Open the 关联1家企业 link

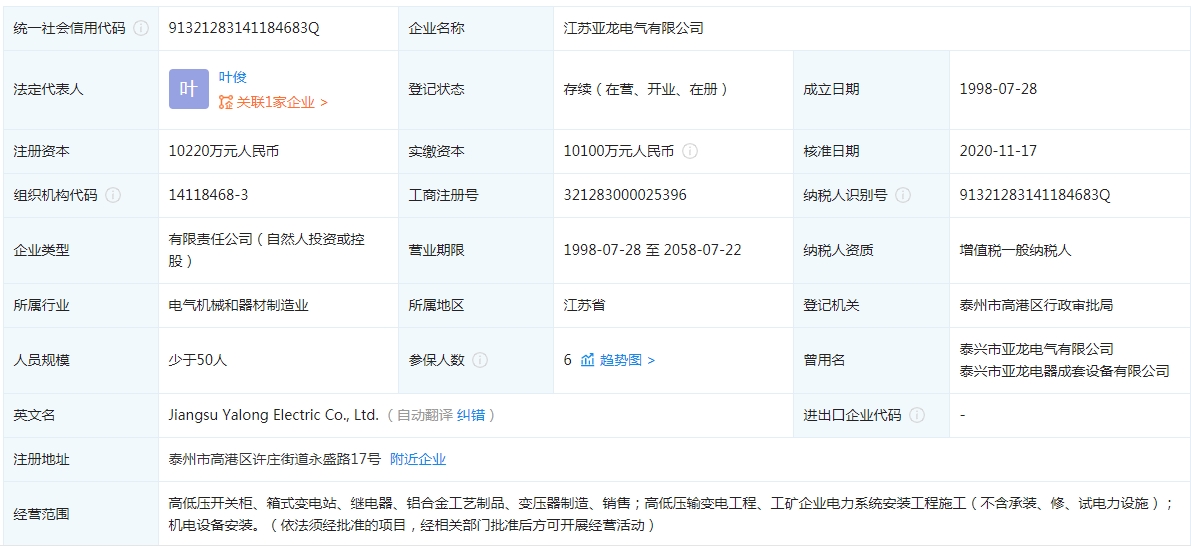coord(275,102)
